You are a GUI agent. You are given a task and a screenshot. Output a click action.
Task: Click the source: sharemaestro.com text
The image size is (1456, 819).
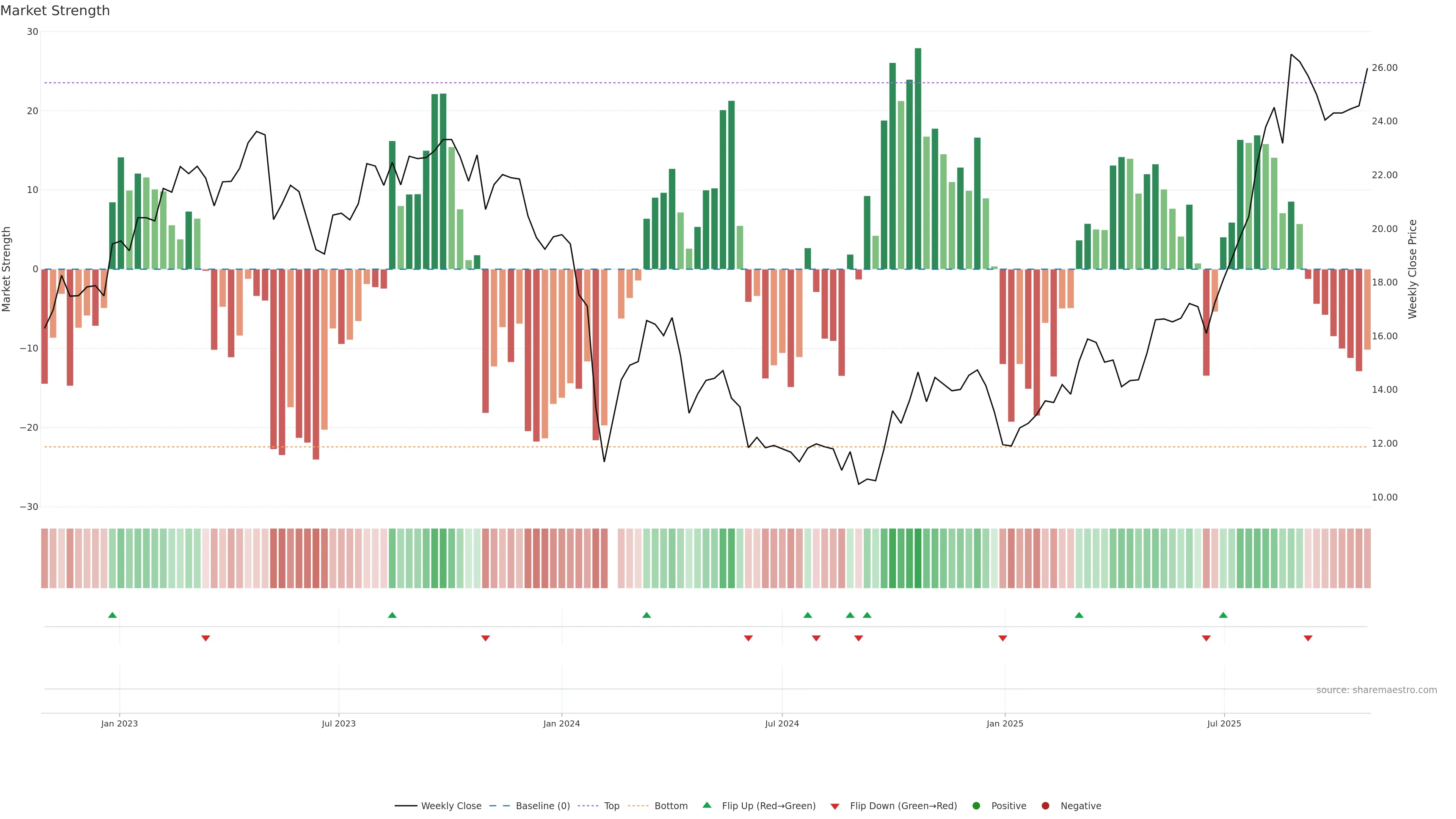[1376, 690]
